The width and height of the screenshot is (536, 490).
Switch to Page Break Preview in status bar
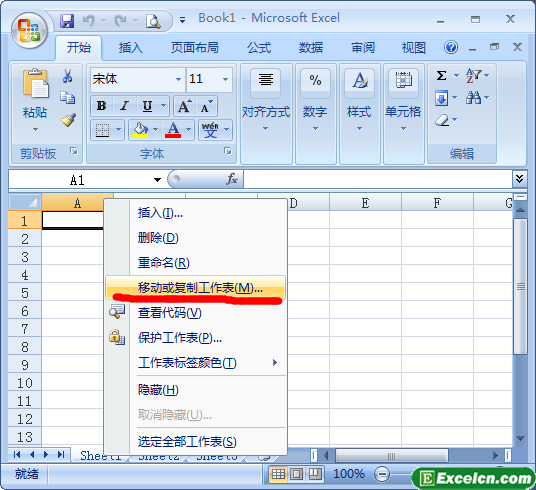(315, 474)
